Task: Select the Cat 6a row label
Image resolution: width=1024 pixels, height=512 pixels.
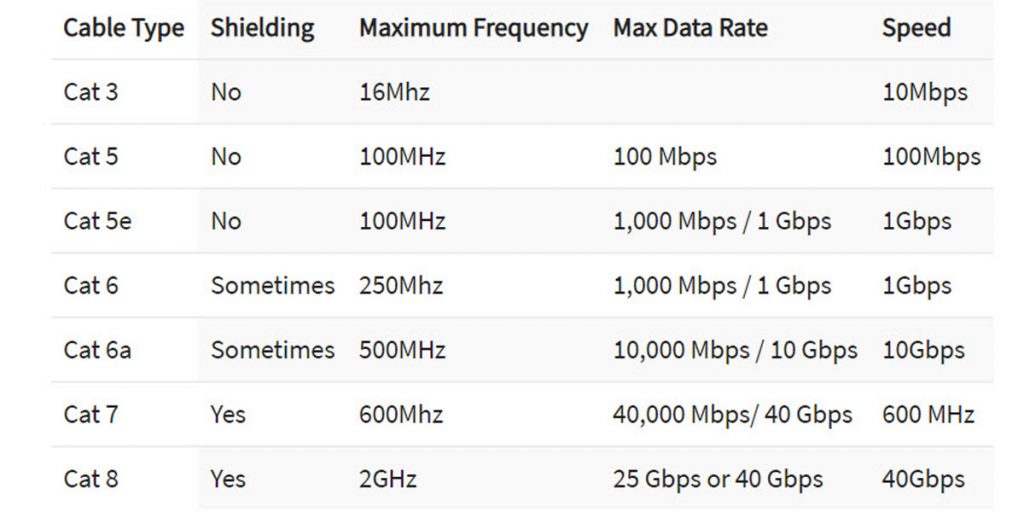Action: [97, 350]
